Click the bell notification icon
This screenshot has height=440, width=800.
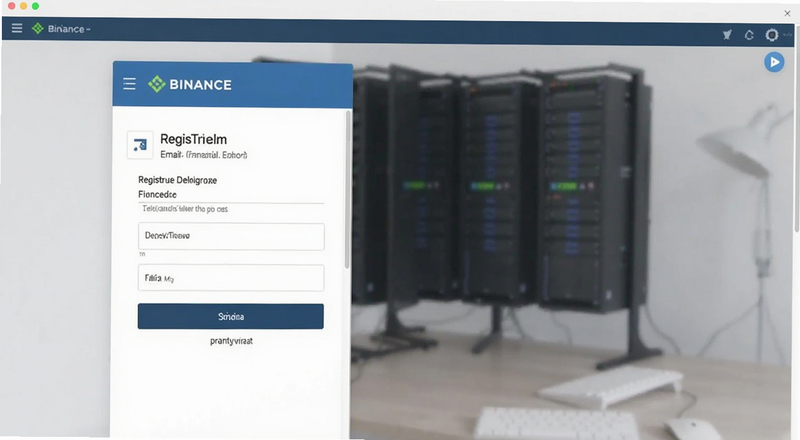click(x=749, y=35)
